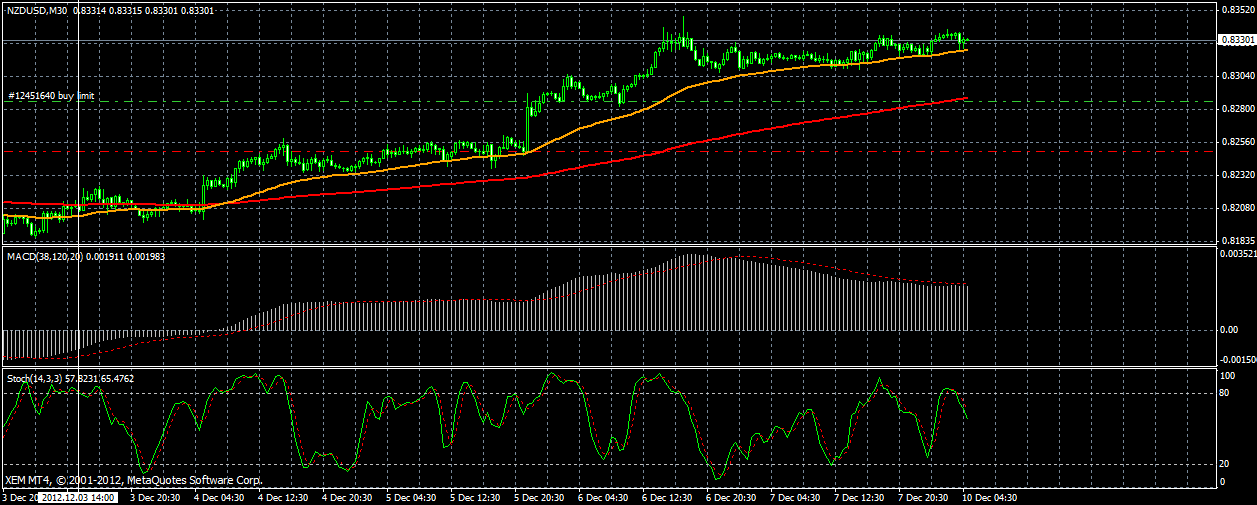Click the highlighted current price 0.83301 tag
Viewport: 1257px width, 505px height.
pyautogui.click(x=1236, y=40)
